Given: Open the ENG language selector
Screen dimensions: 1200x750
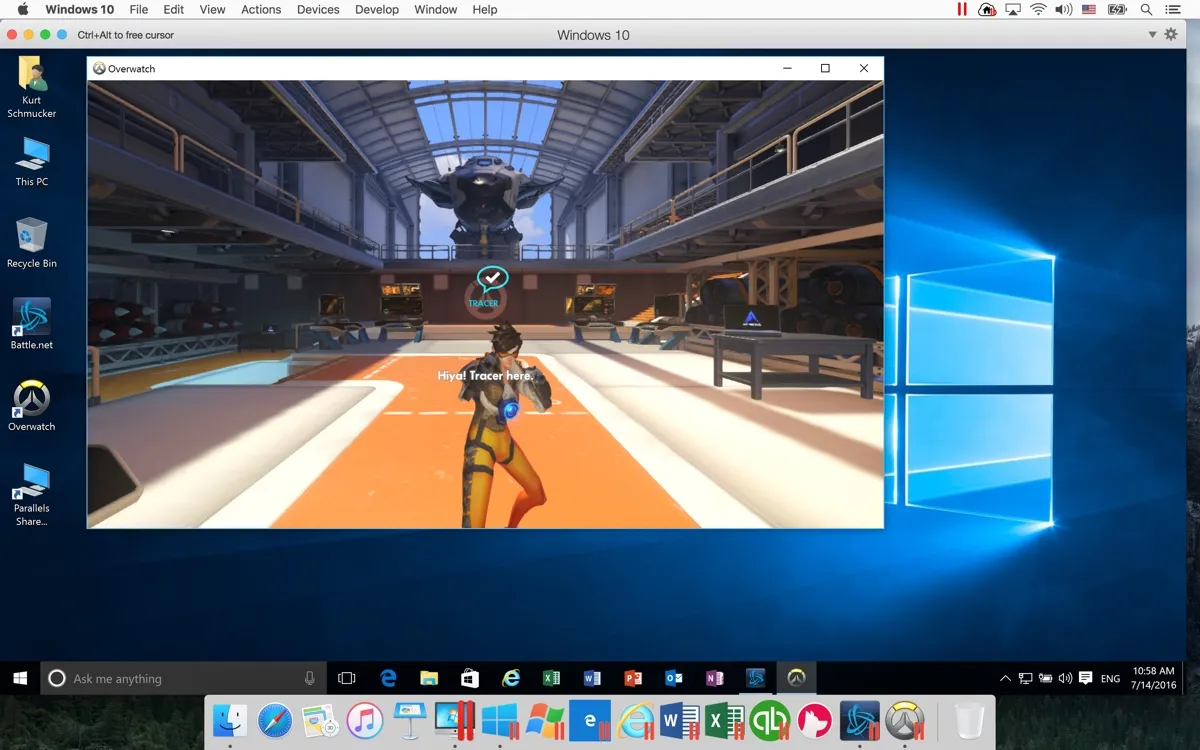Looking at the screenshot, I should tap(1109, 677).
